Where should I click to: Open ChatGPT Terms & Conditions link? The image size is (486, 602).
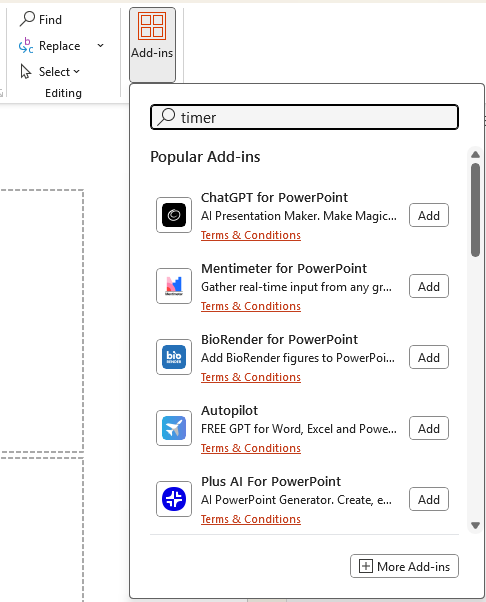click(x=251, y=235)
